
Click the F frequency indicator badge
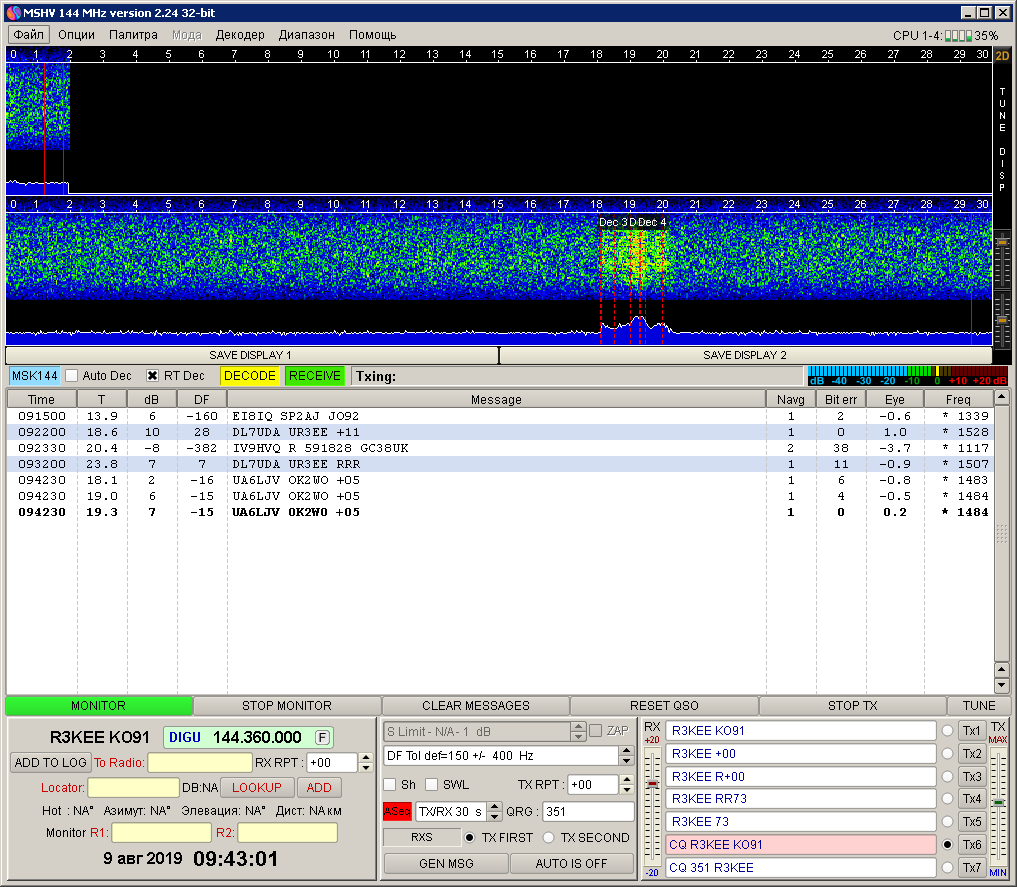pos(322,737)
